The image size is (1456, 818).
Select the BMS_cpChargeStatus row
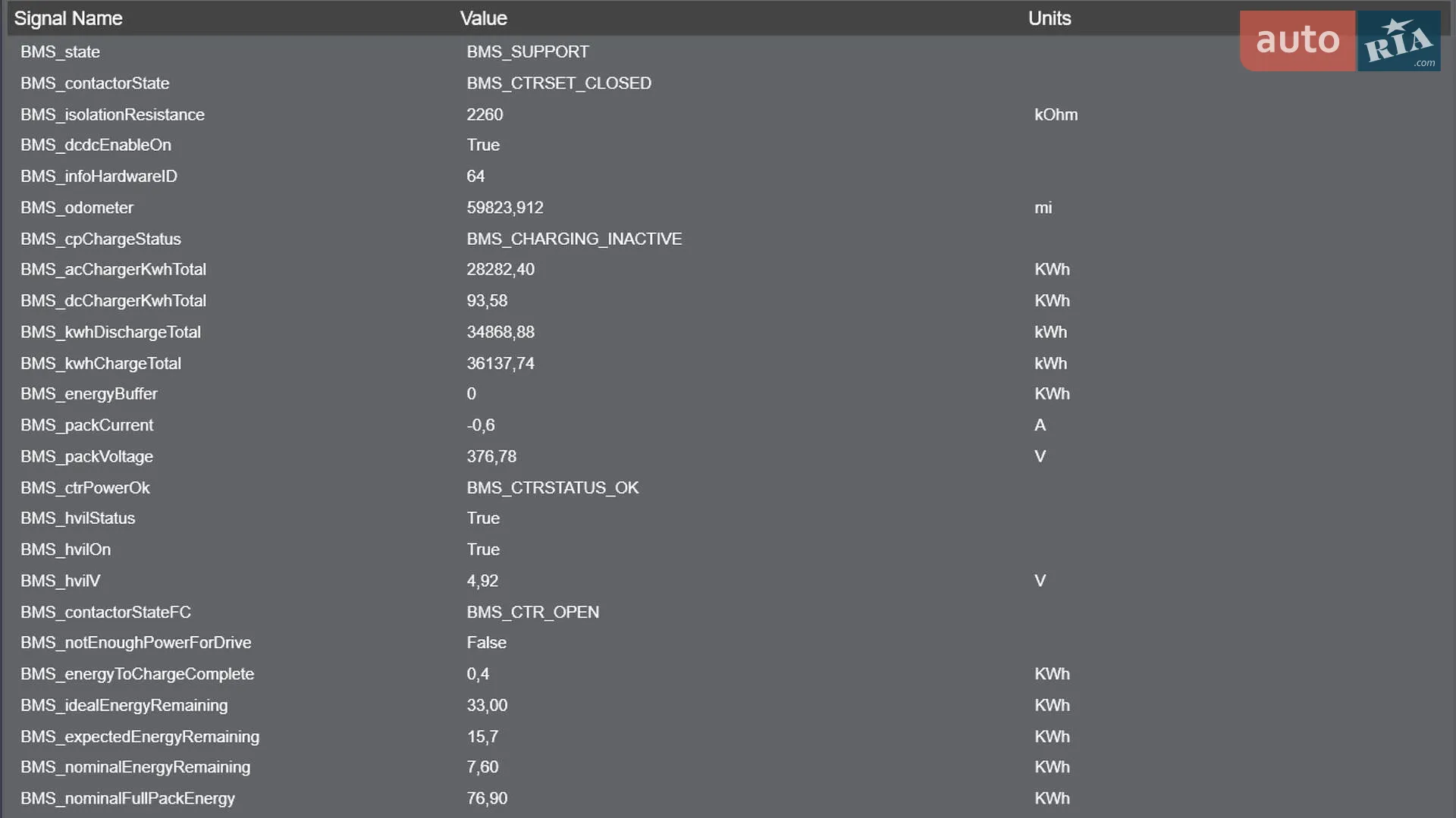point(728,239)
